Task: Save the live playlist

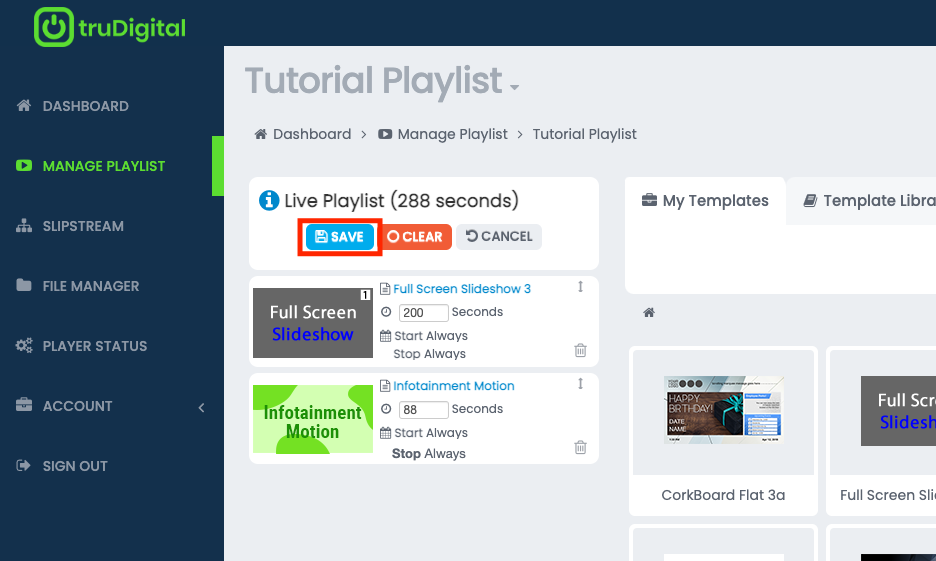Action: (340, 237)
